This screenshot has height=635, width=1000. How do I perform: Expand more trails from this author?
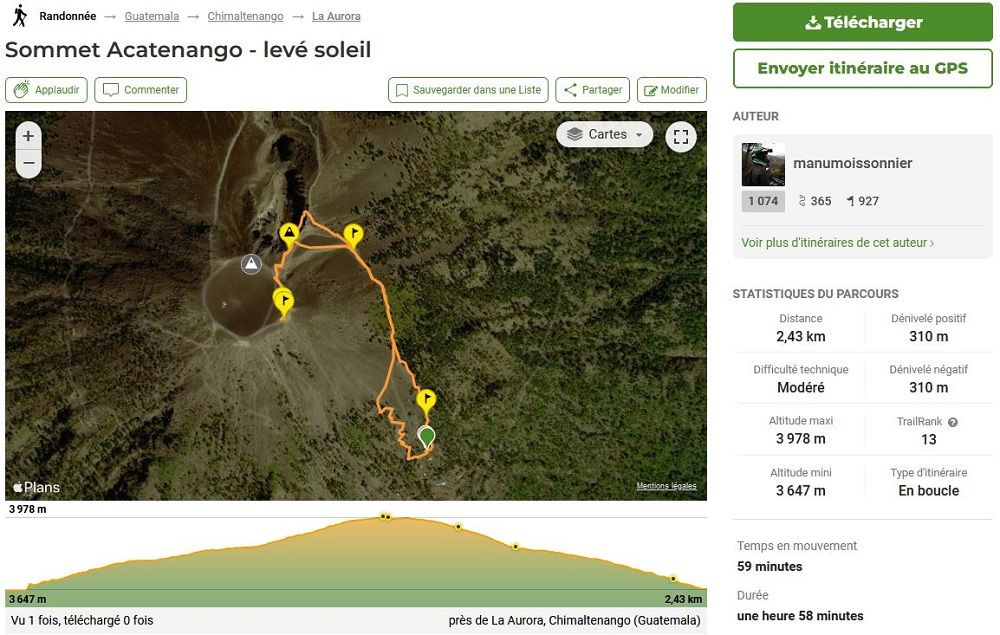(838, 242)
